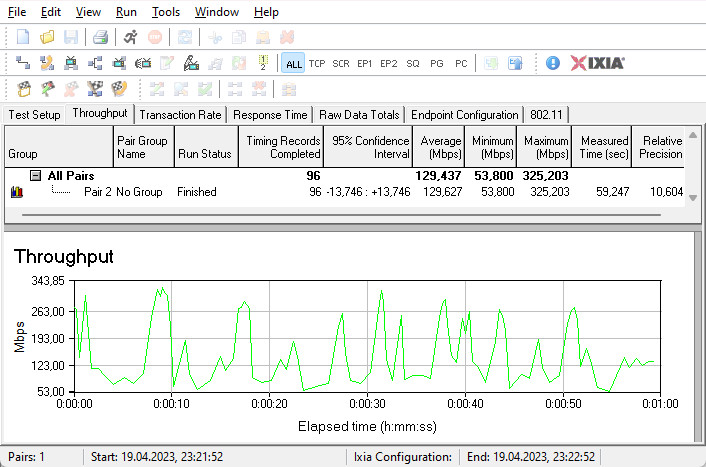706x467 pixels.
Task: Click the checkered flags with network icon
Action: tap(95, 89)
